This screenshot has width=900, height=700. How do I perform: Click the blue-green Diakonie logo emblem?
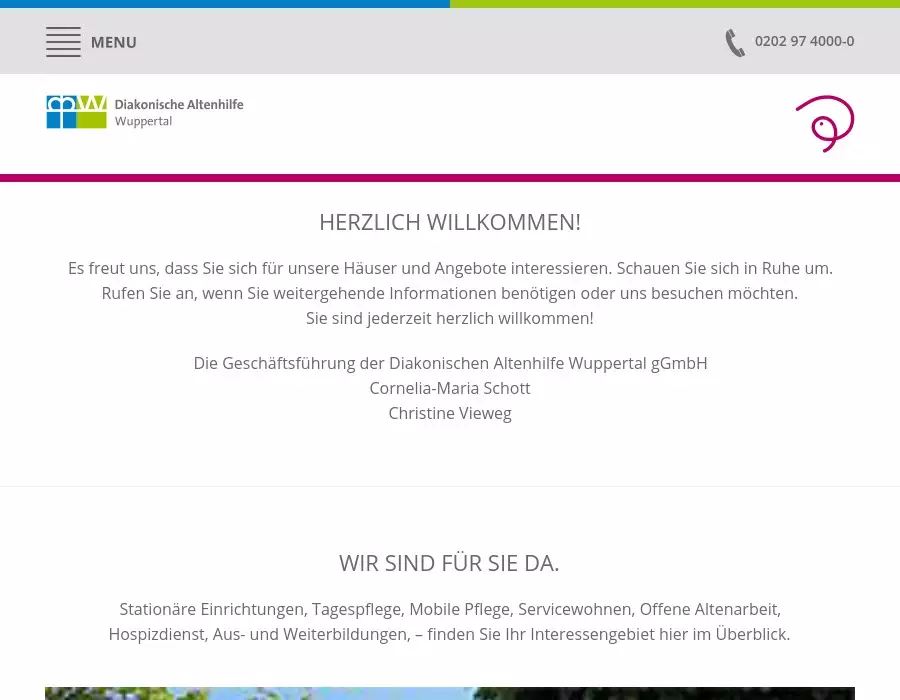(x=76, y=112)
